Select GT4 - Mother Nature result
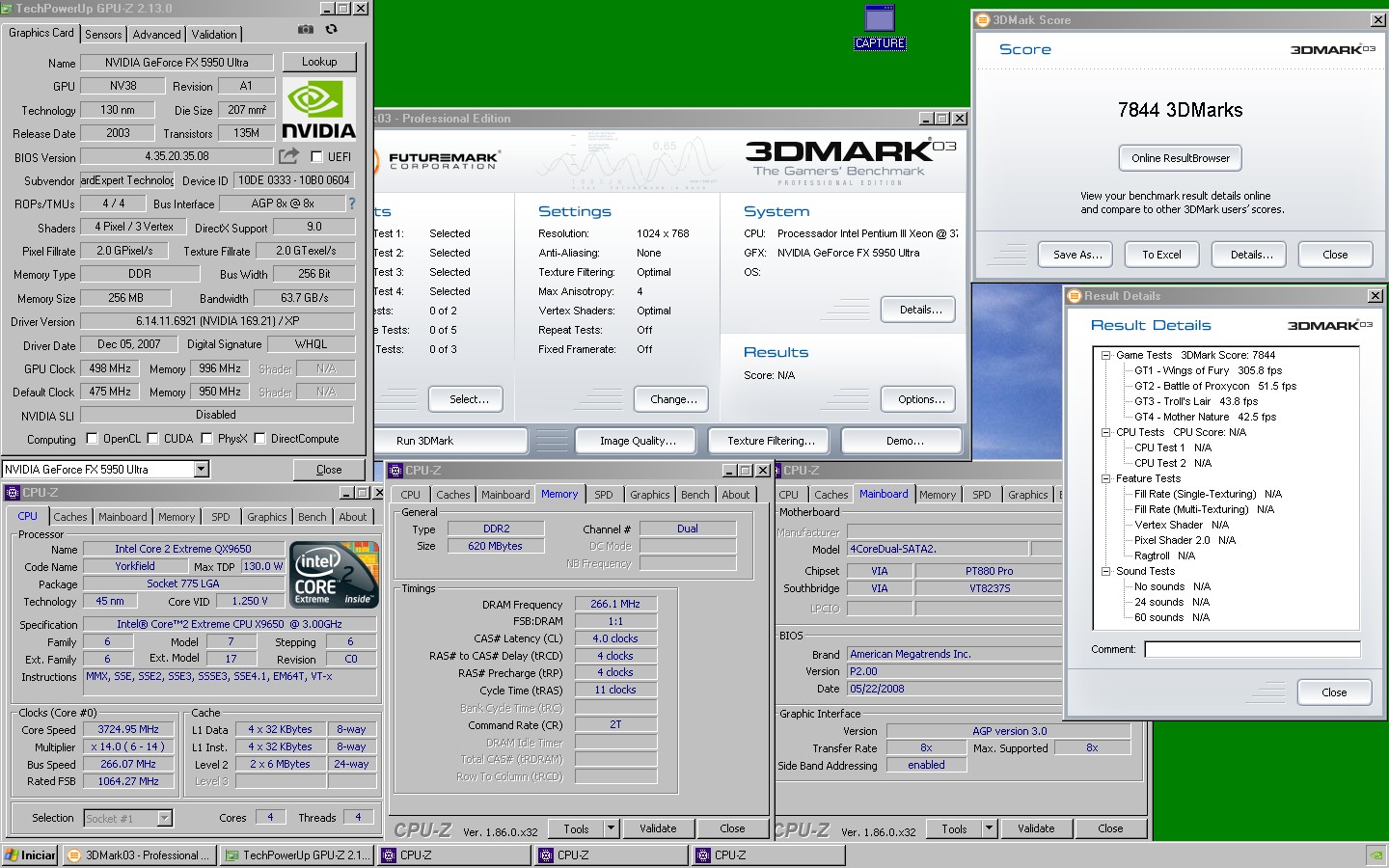Screen dimensions: 1389x868 (1205, 417)
